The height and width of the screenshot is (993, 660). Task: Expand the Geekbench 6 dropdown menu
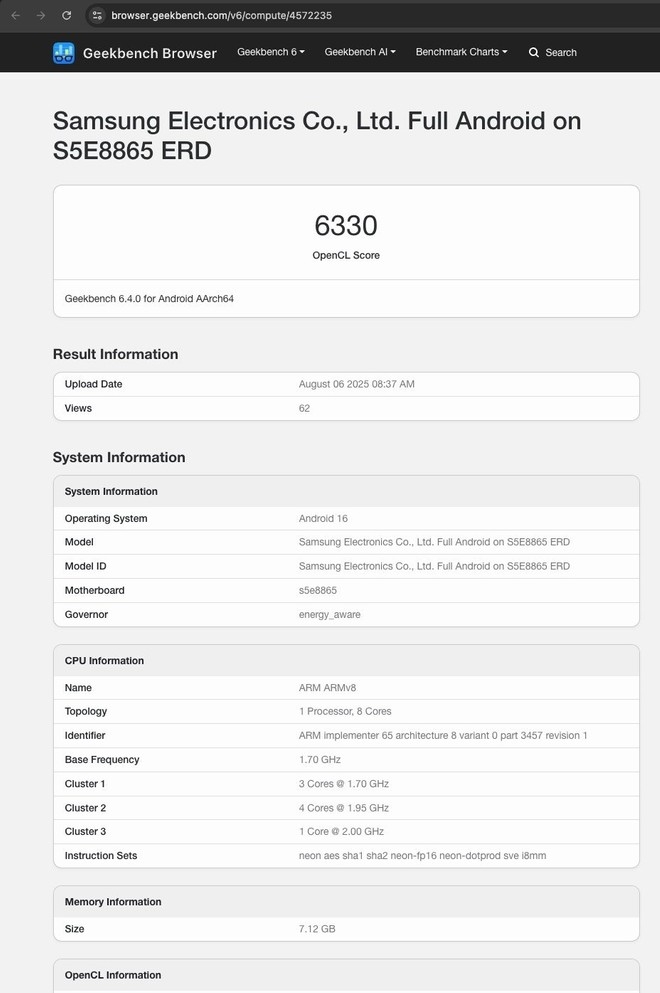[x=270, y=52]
